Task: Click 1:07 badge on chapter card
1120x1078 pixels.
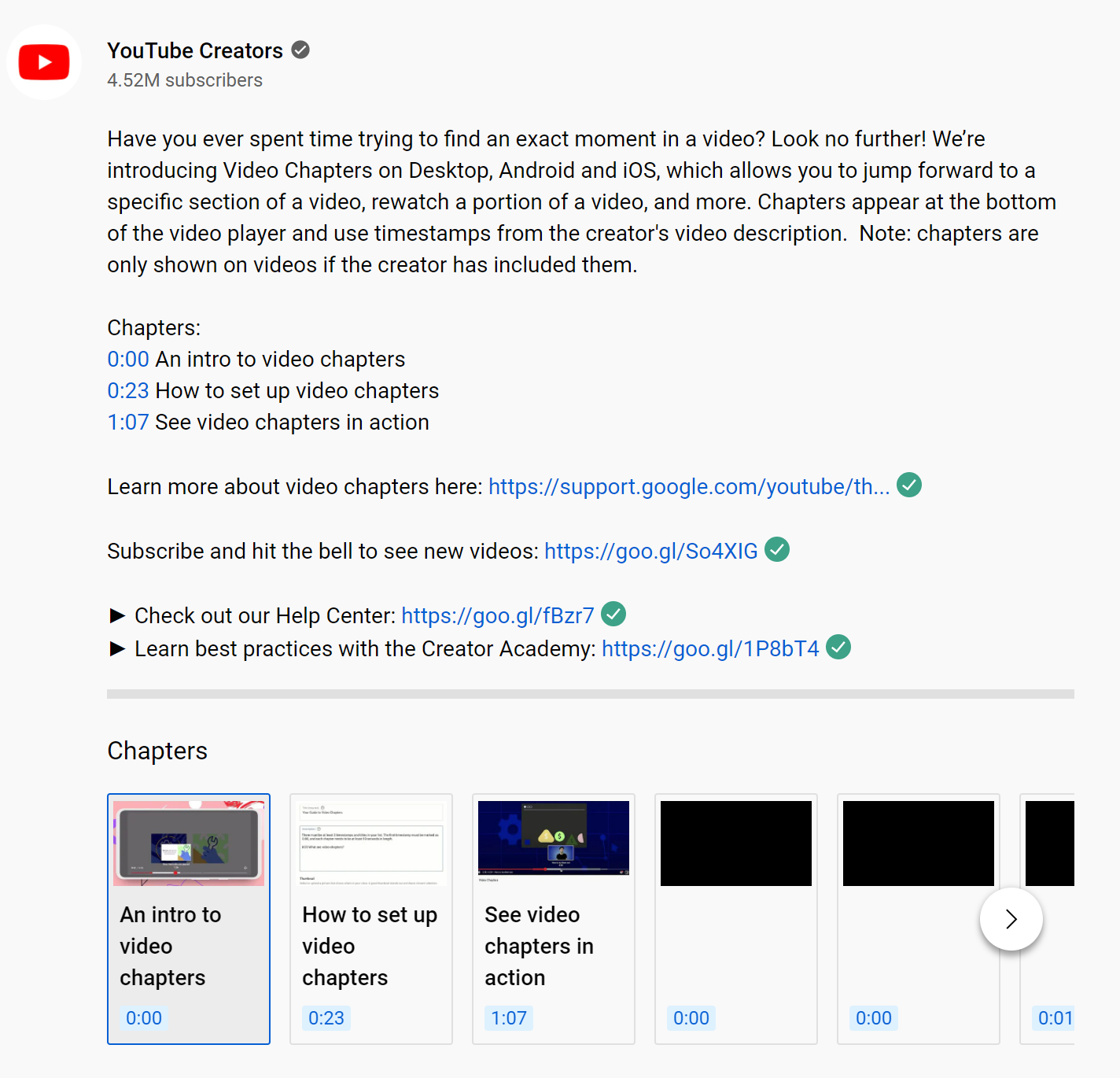Action: (x=509, y=1018)
